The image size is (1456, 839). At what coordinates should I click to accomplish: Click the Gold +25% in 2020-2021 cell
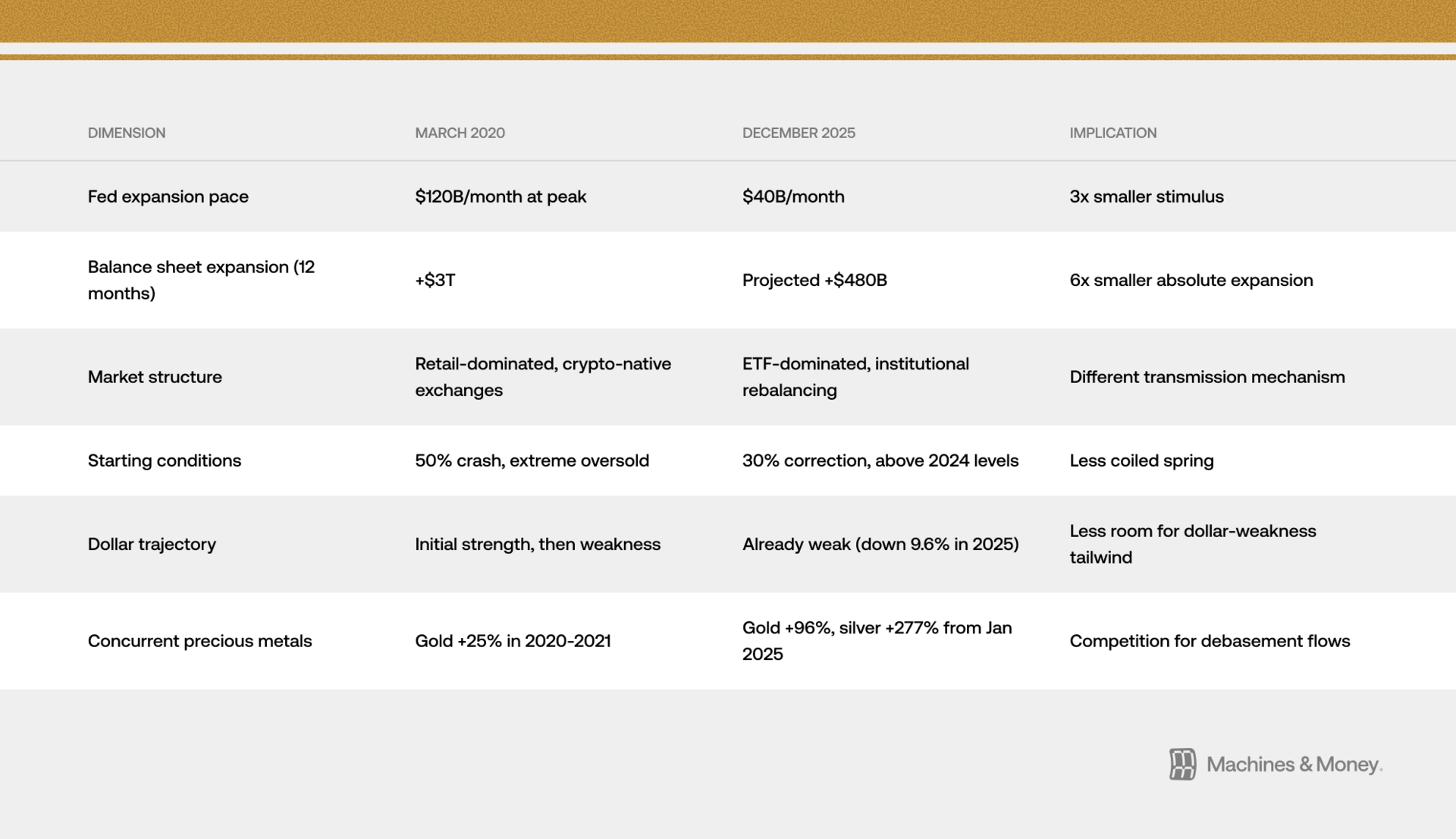[512, 641]
